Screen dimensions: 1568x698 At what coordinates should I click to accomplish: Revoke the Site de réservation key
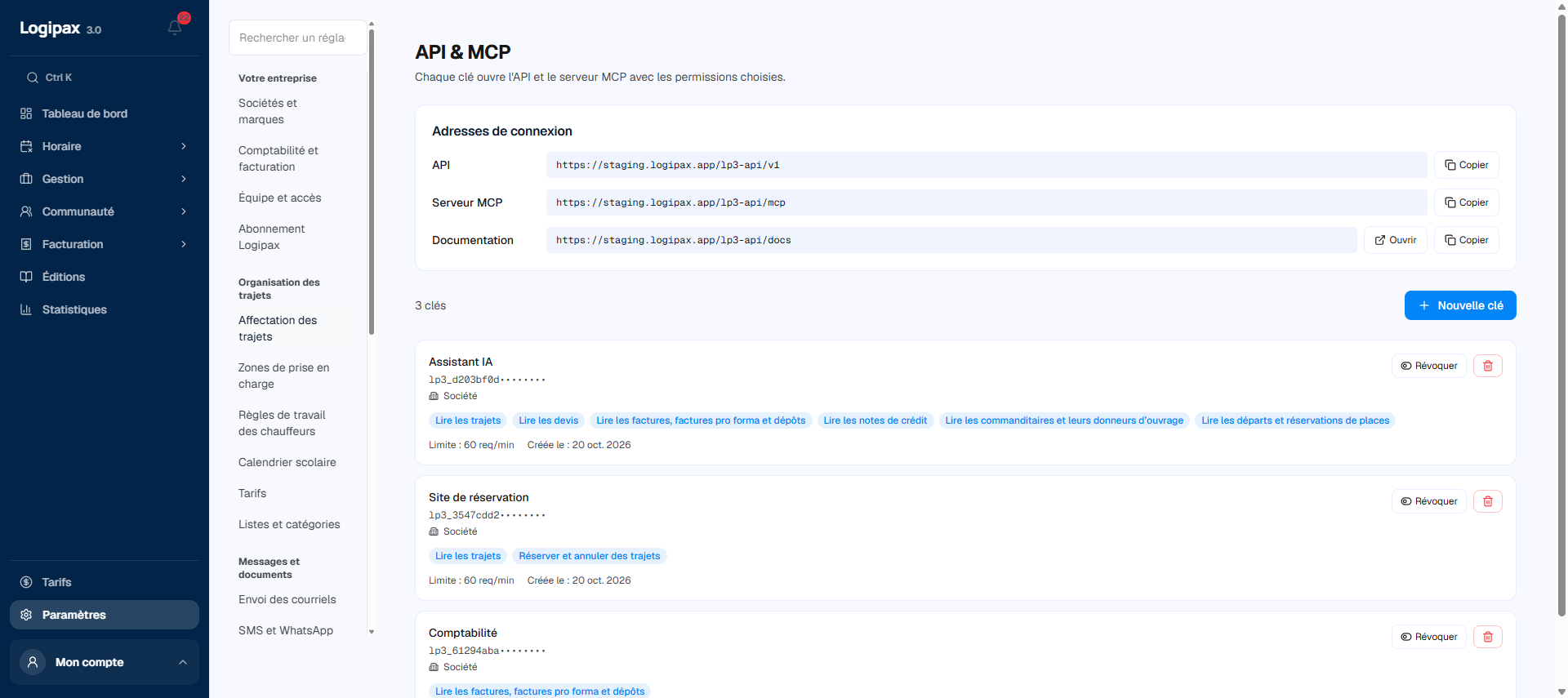[x=1429, y=501]
